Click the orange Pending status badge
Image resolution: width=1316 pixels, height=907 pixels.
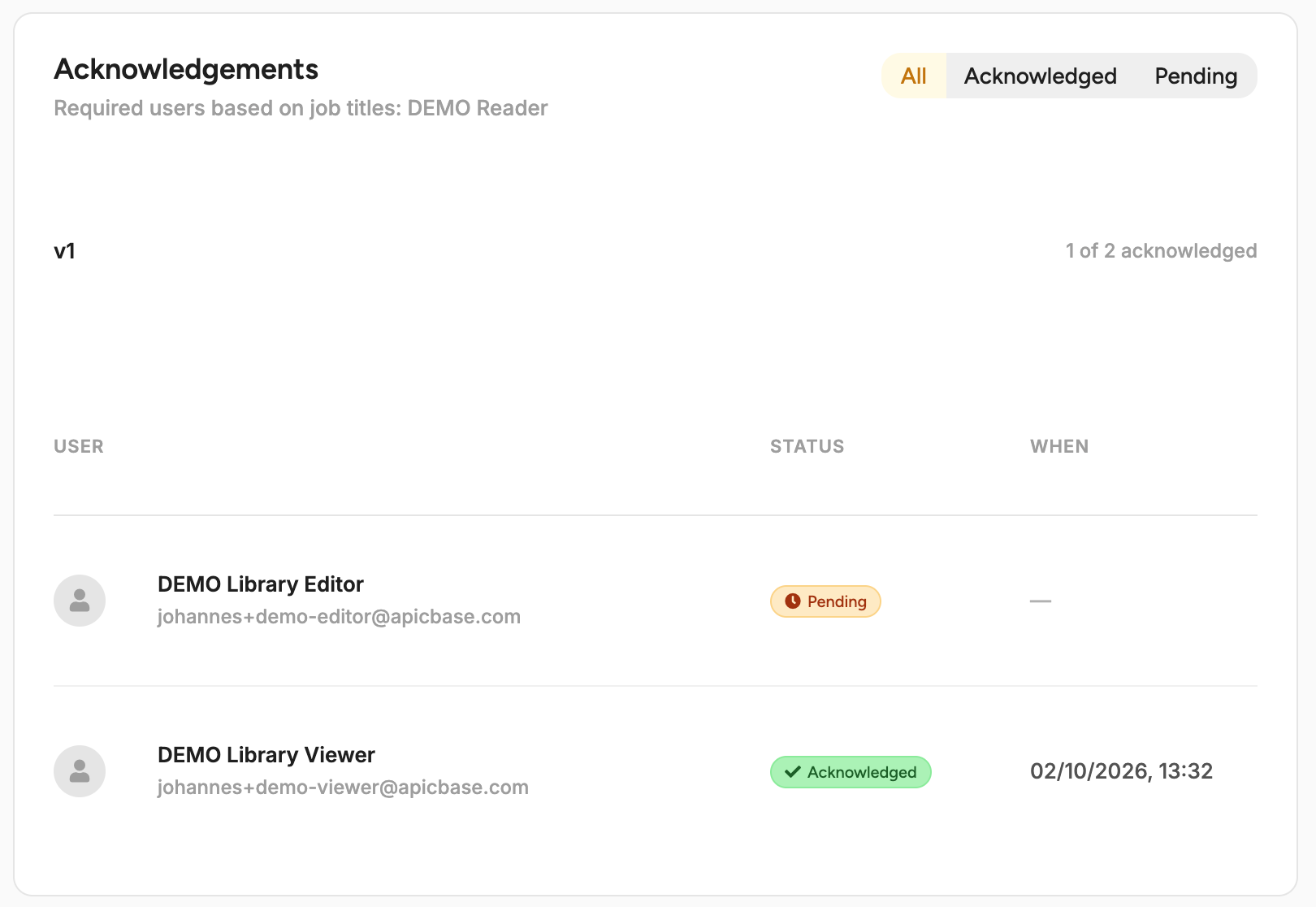825,601
